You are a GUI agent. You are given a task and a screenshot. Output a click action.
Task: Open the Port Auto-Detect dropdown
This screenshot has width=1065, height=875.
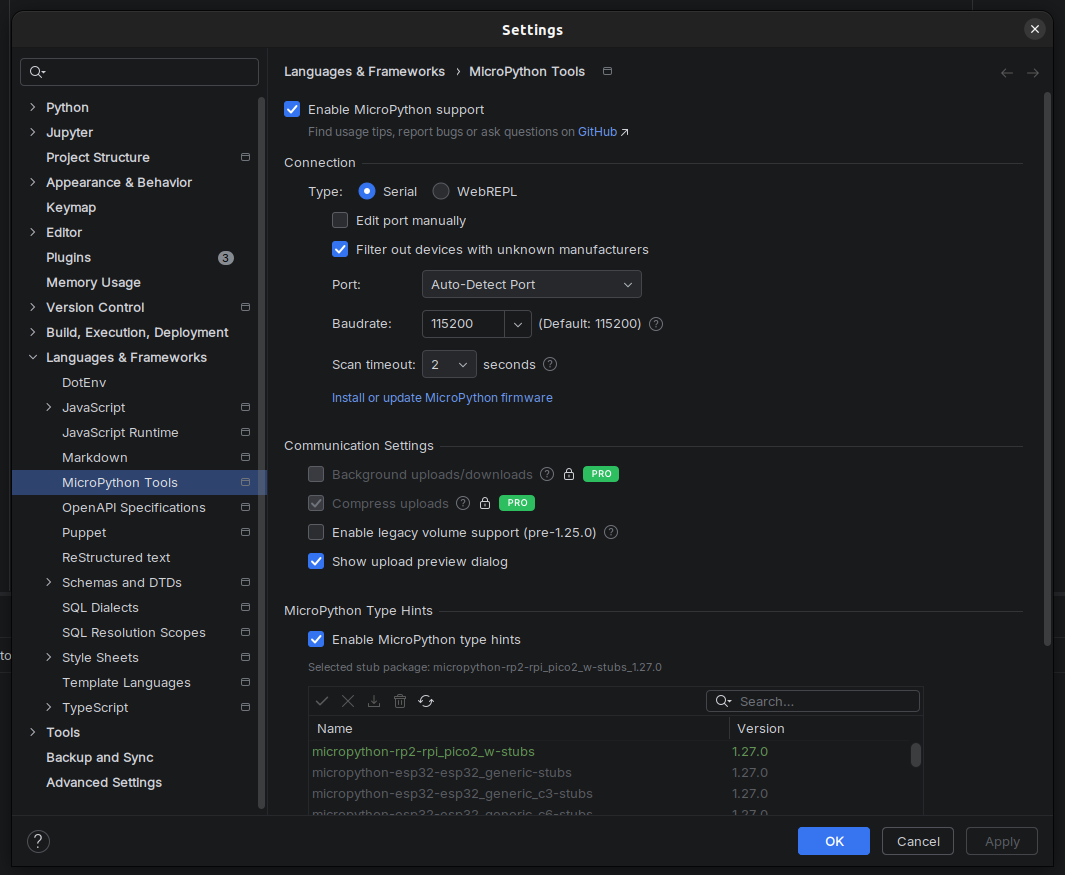point(531,285)
